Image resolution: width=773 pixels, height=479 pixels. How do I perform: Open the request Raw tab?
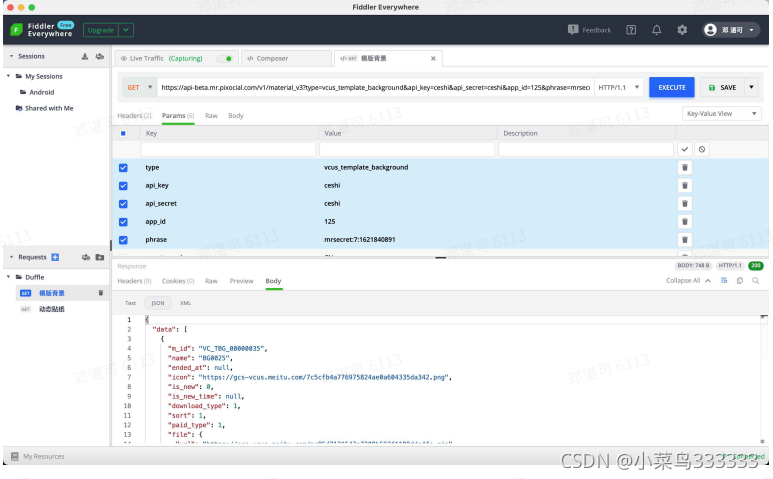coord(211,116)
